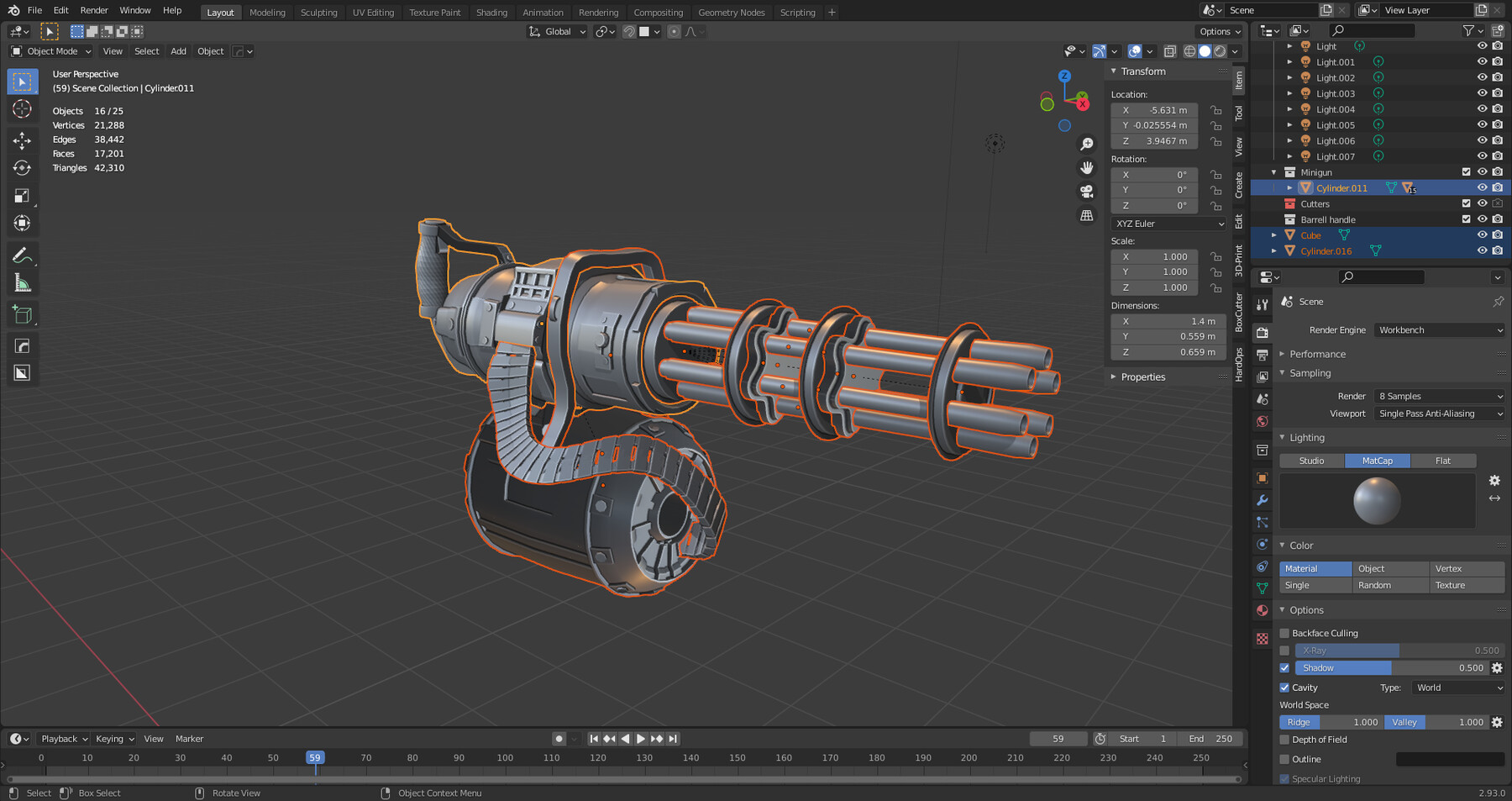Disable the Cavity checkbox
Screen dimensions: 1512x801
click(1284, 687)
